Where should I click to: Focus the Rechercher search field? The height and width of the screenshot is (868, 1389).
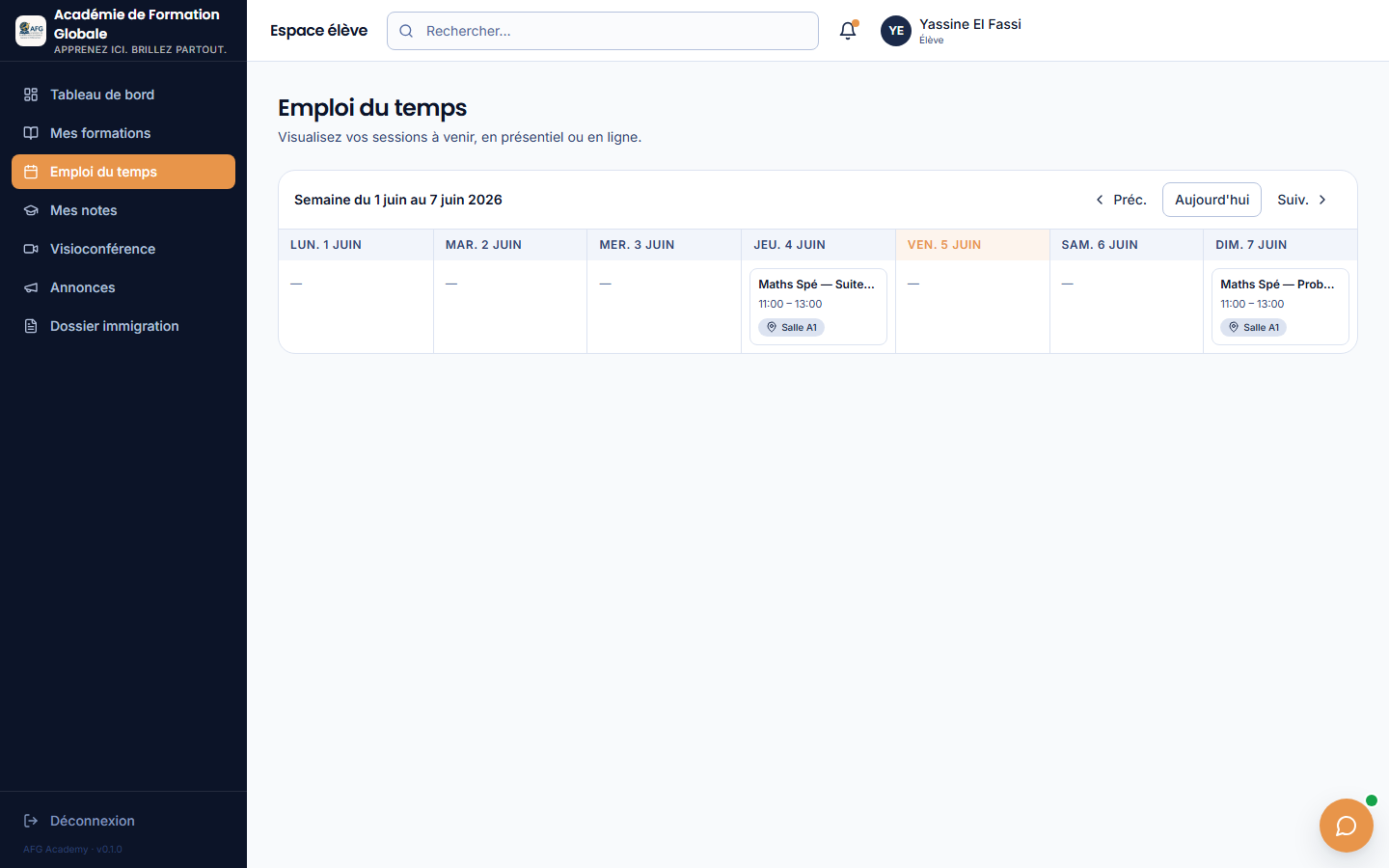click(603, 31)
